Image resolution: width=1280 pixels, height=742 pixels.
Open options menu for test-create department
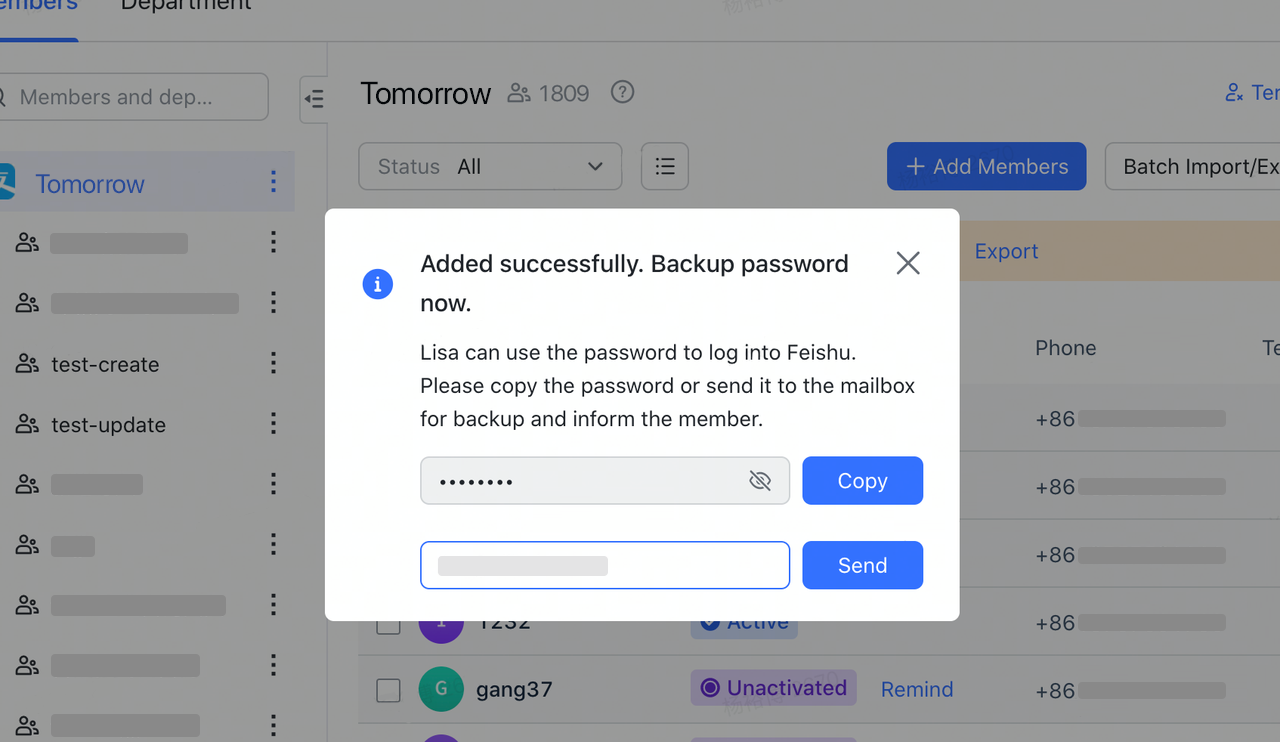(273, 363)
